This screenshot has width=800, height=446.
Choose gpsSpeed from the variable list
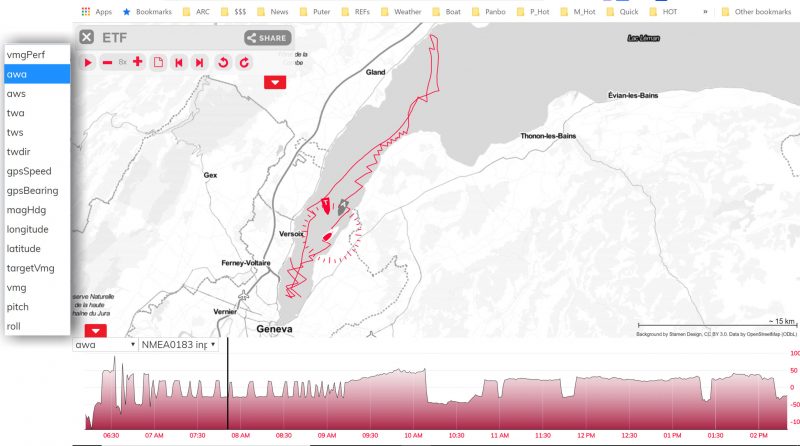tap(37, 171)
